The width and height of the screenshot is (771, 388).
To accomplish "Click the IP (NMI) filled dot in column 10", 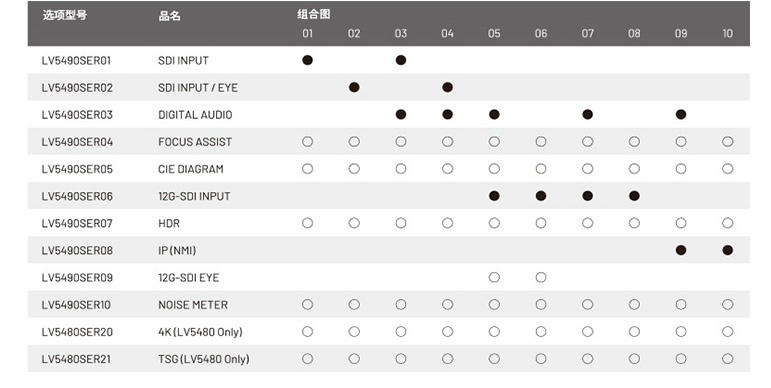I will [x=728, y=250].
